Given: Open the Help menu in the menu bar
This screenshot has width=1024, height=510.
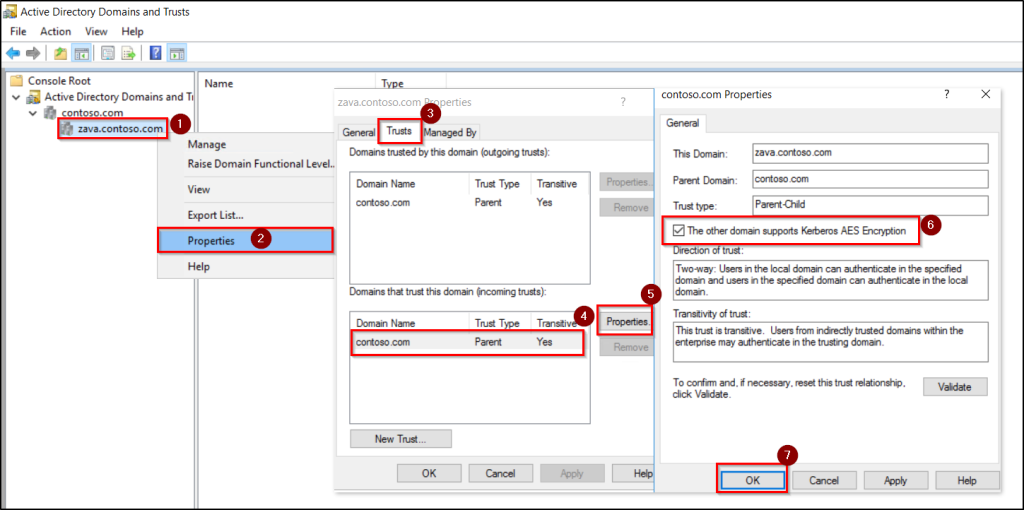Looking at the screenshot, I should (x=132, y=31).
